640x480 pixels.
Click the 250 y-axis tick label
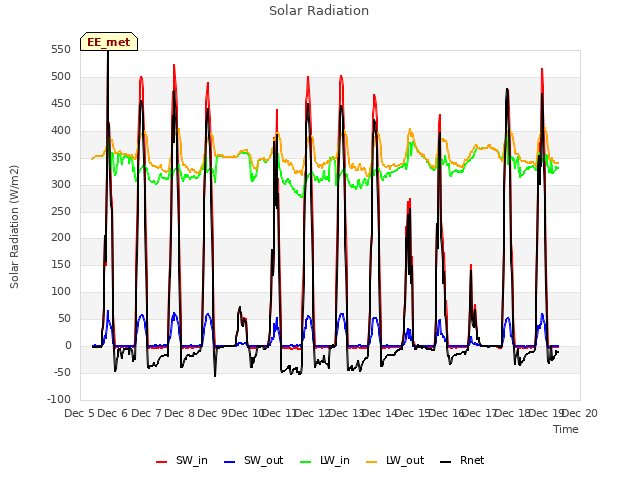[61, 211]
